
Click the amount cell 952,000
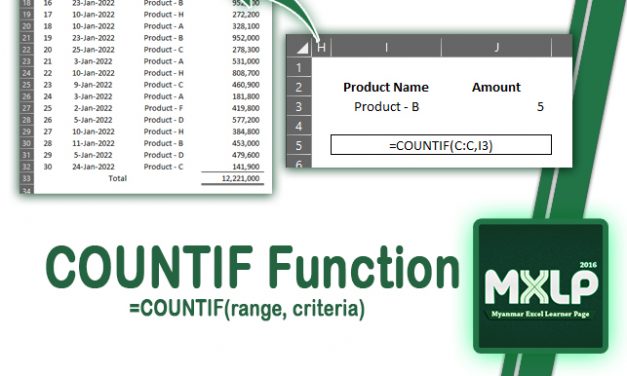tap(246, 38)
